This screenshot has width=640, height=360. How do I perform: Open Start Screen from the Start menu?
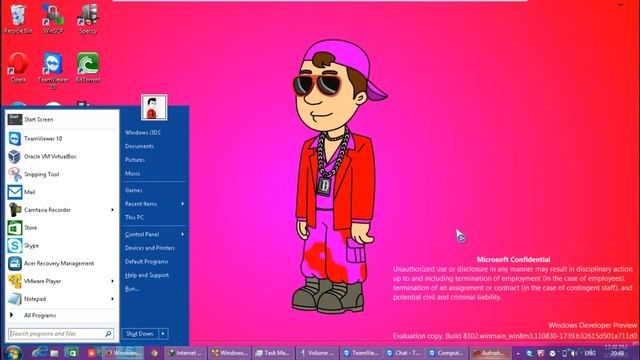pyautogui.click(x=62, y=120)
